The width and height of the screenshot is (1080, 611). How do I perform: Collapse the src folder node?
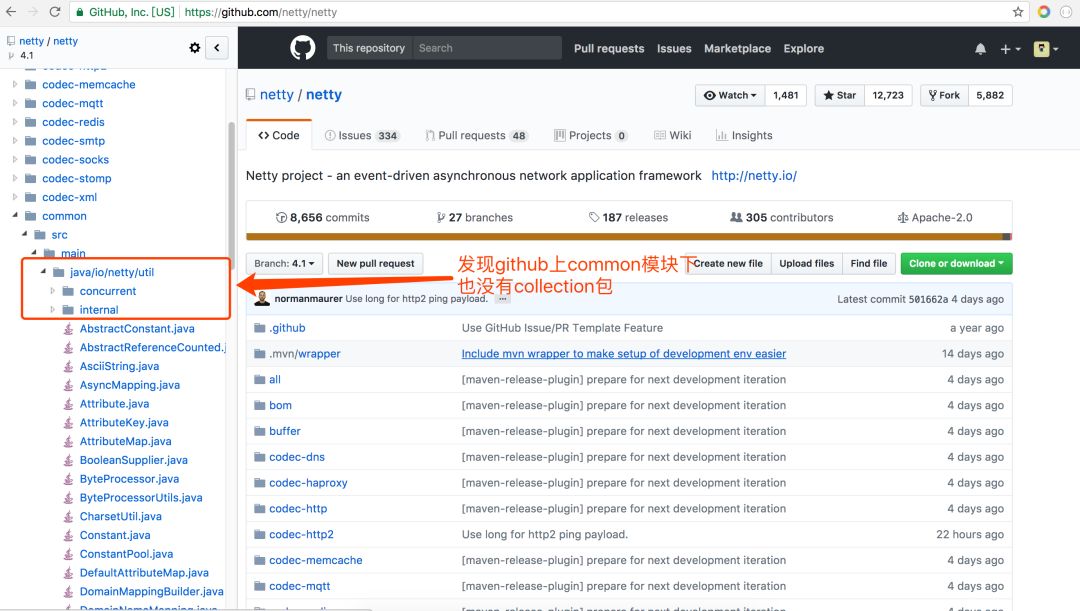[x=24, y=234]
